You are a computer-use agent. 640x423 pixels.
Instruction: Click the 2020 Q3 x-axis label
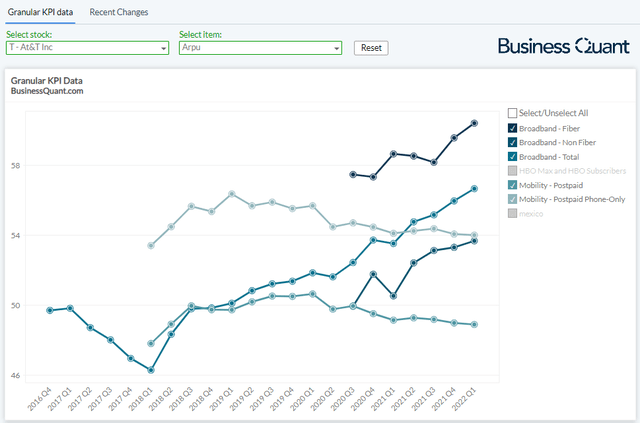click(343, 399)
